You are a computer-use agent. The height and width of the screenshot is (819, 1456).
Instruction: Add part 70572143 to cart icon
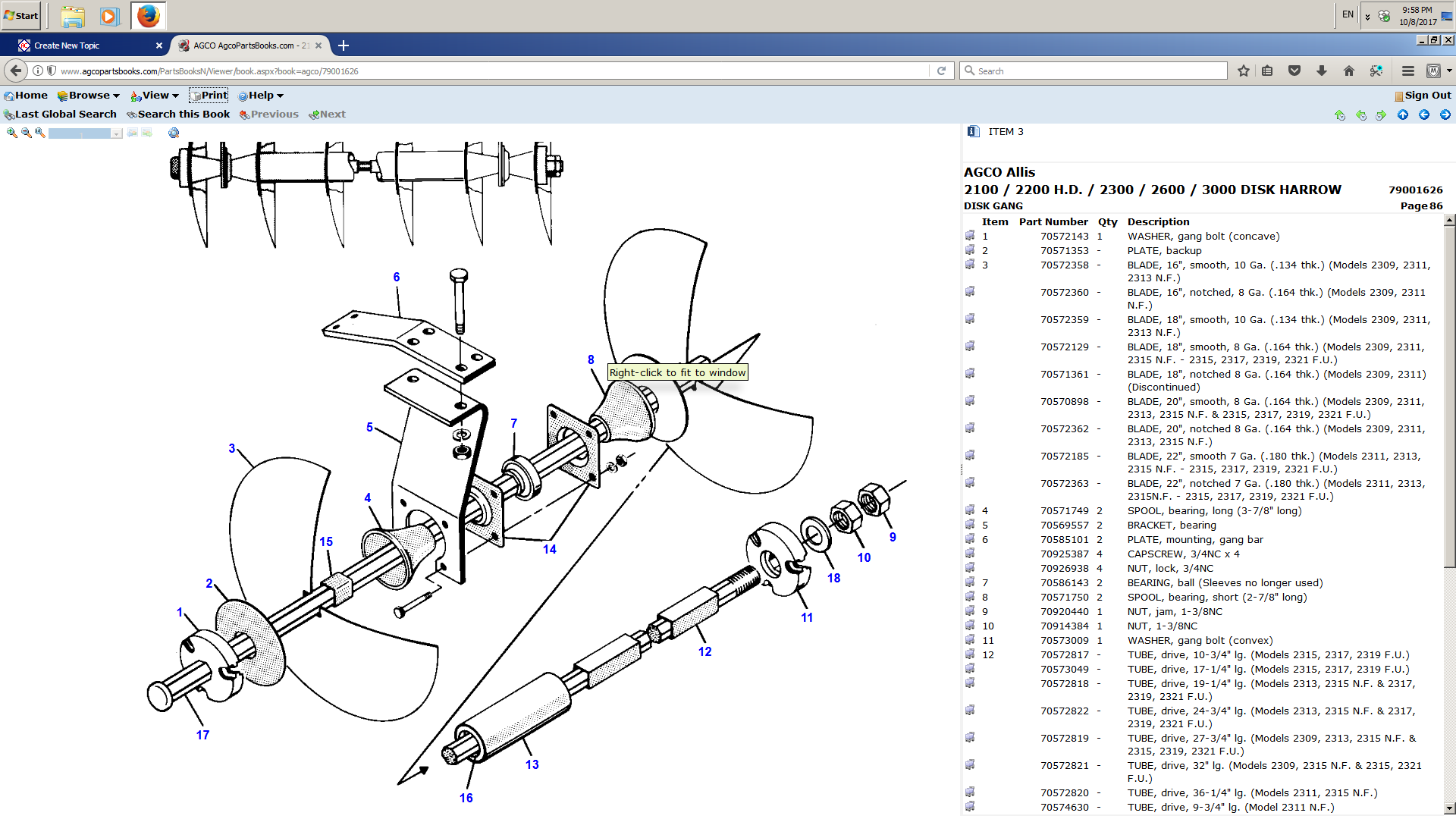[x=970, y=236]
